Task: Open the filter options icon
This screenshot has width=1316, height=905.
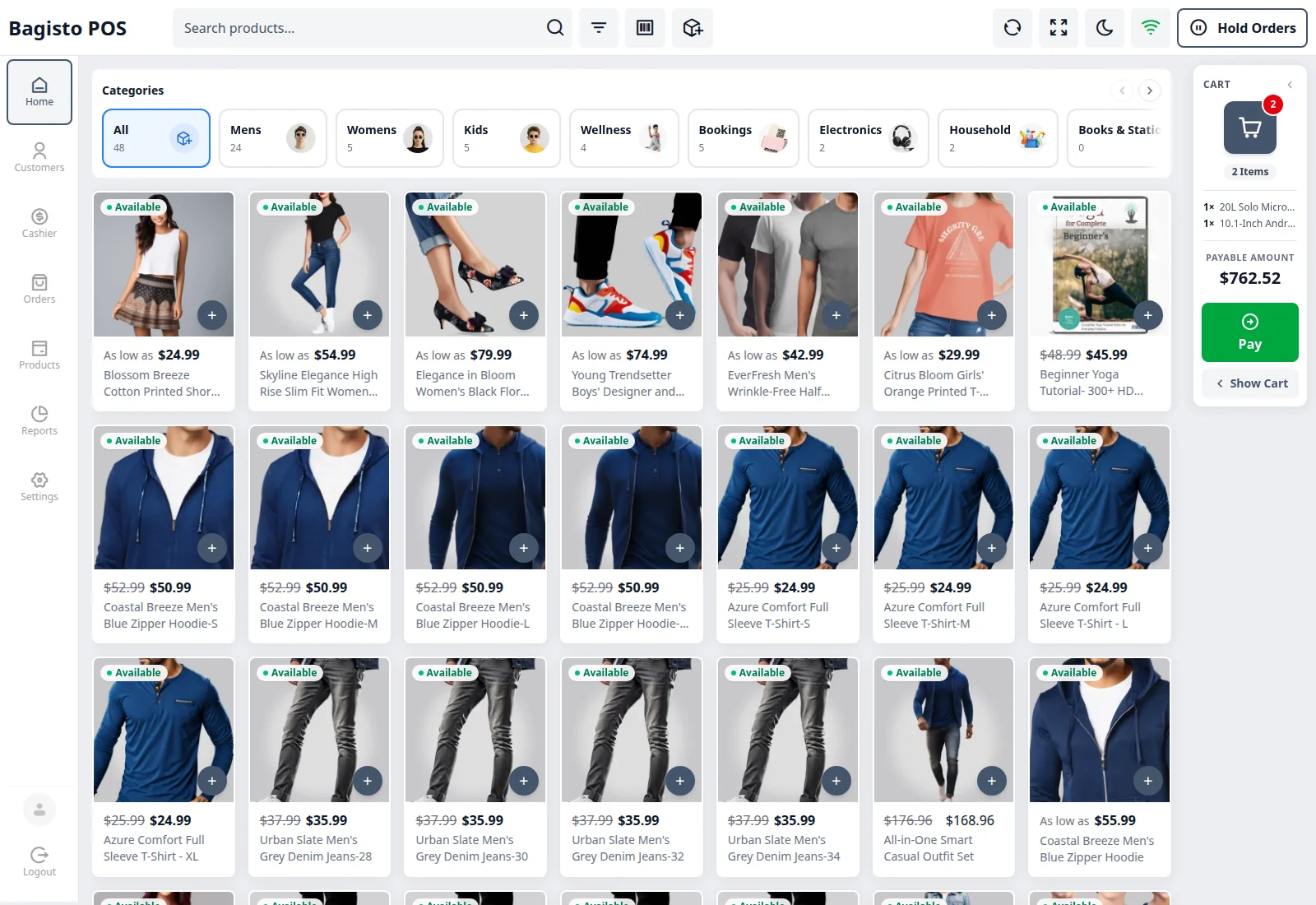Action: click(599, 28)
